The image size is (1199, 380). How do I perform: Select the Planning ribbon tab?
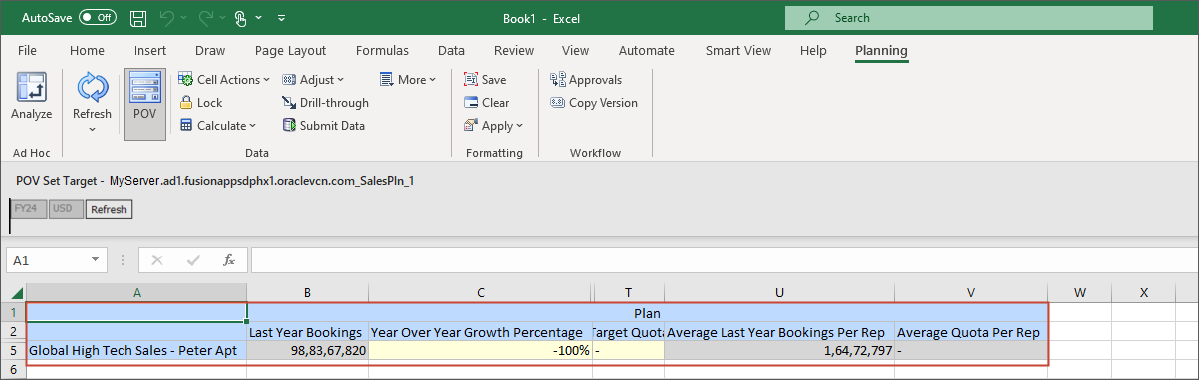point(881,50)
